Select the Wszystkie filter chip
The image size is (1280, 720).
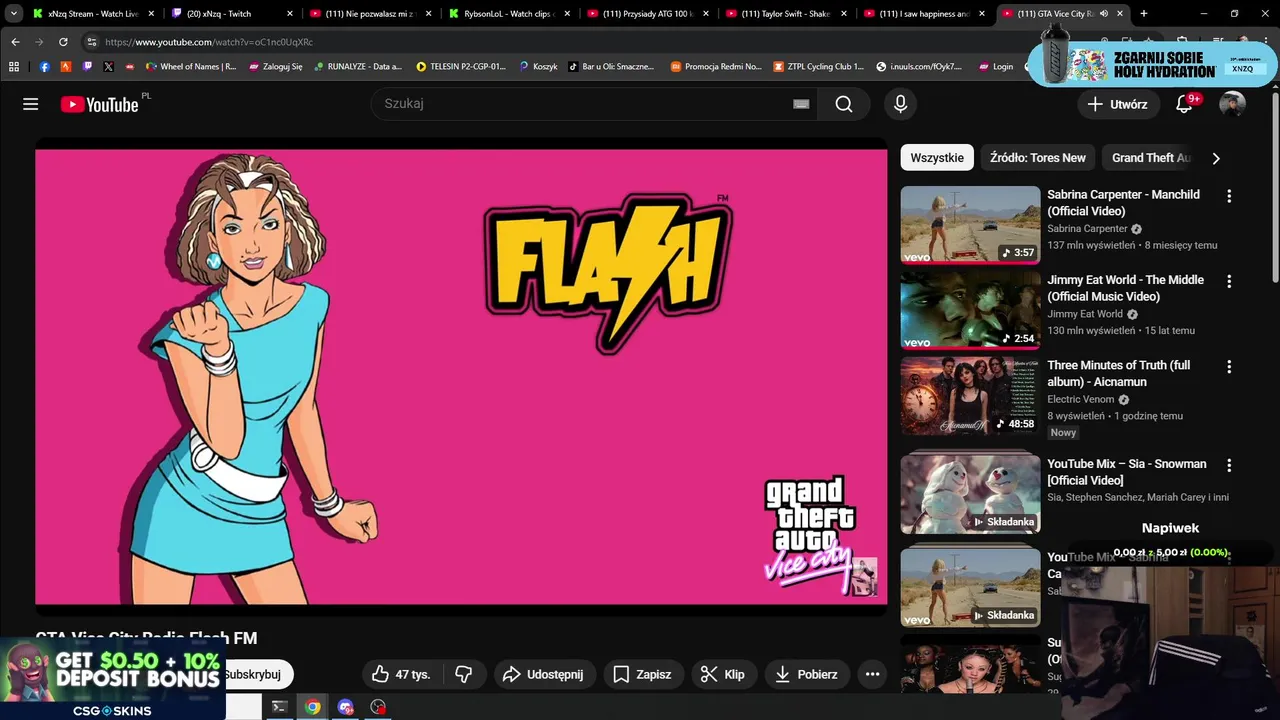(937, 158)
